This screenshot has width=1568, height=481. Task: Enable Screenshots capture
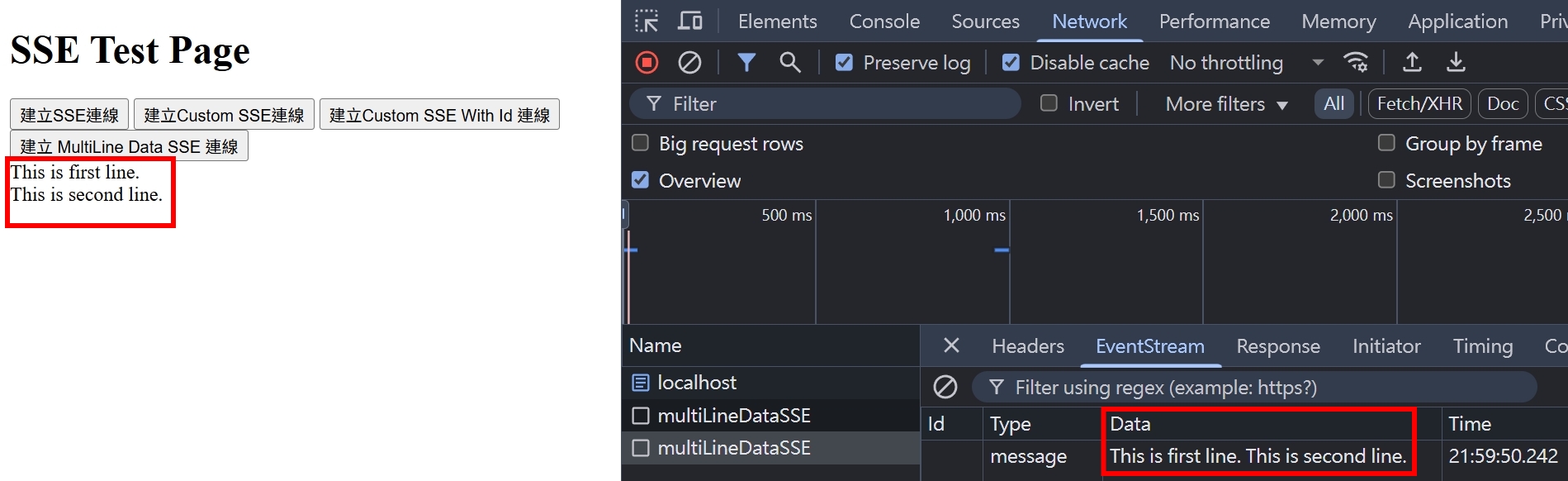[1386, 179]
